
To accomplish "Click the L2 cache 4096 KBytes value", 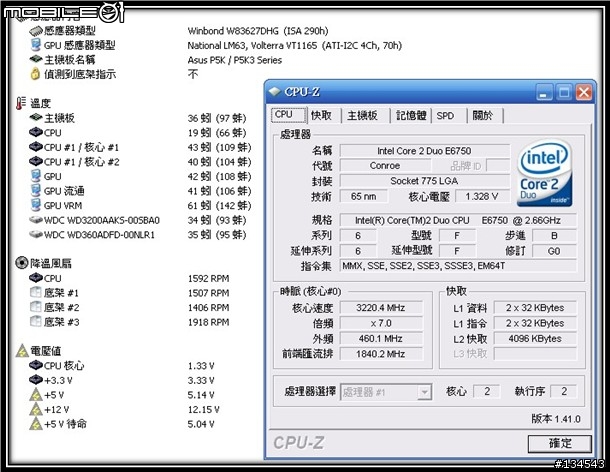I will point(535,339).
